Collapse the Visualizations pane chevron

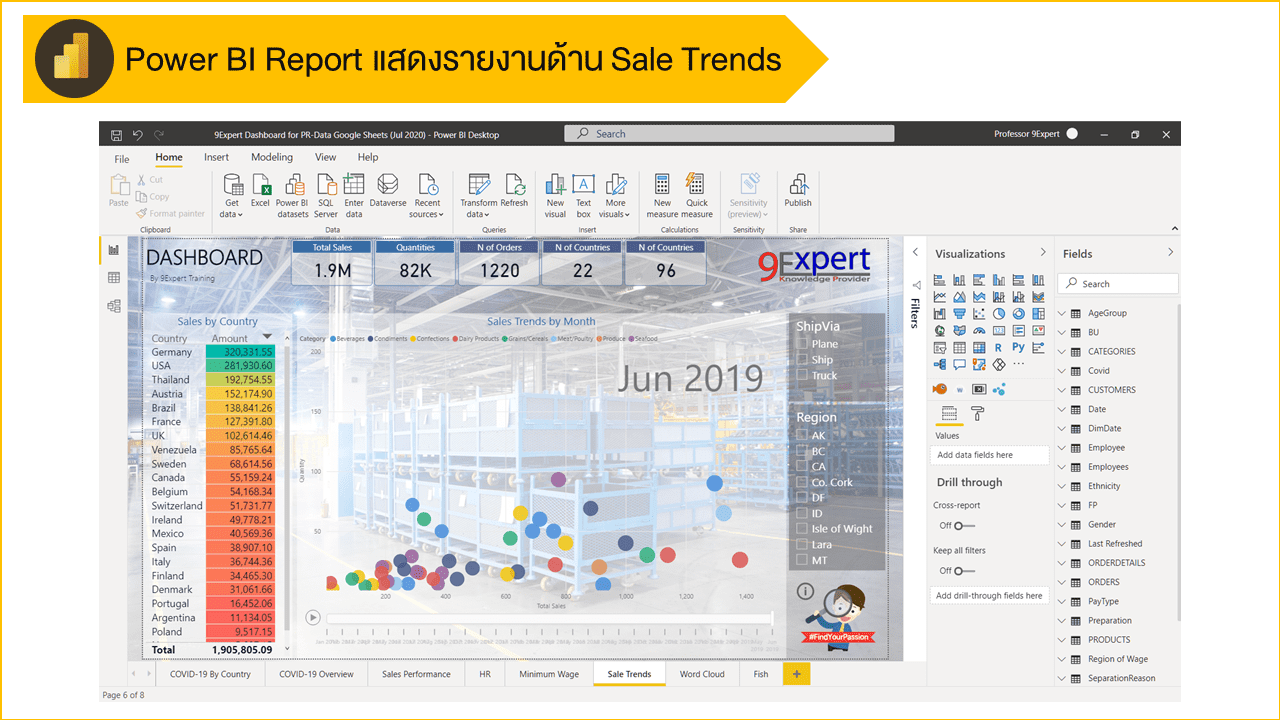[x=1043, y=253]
